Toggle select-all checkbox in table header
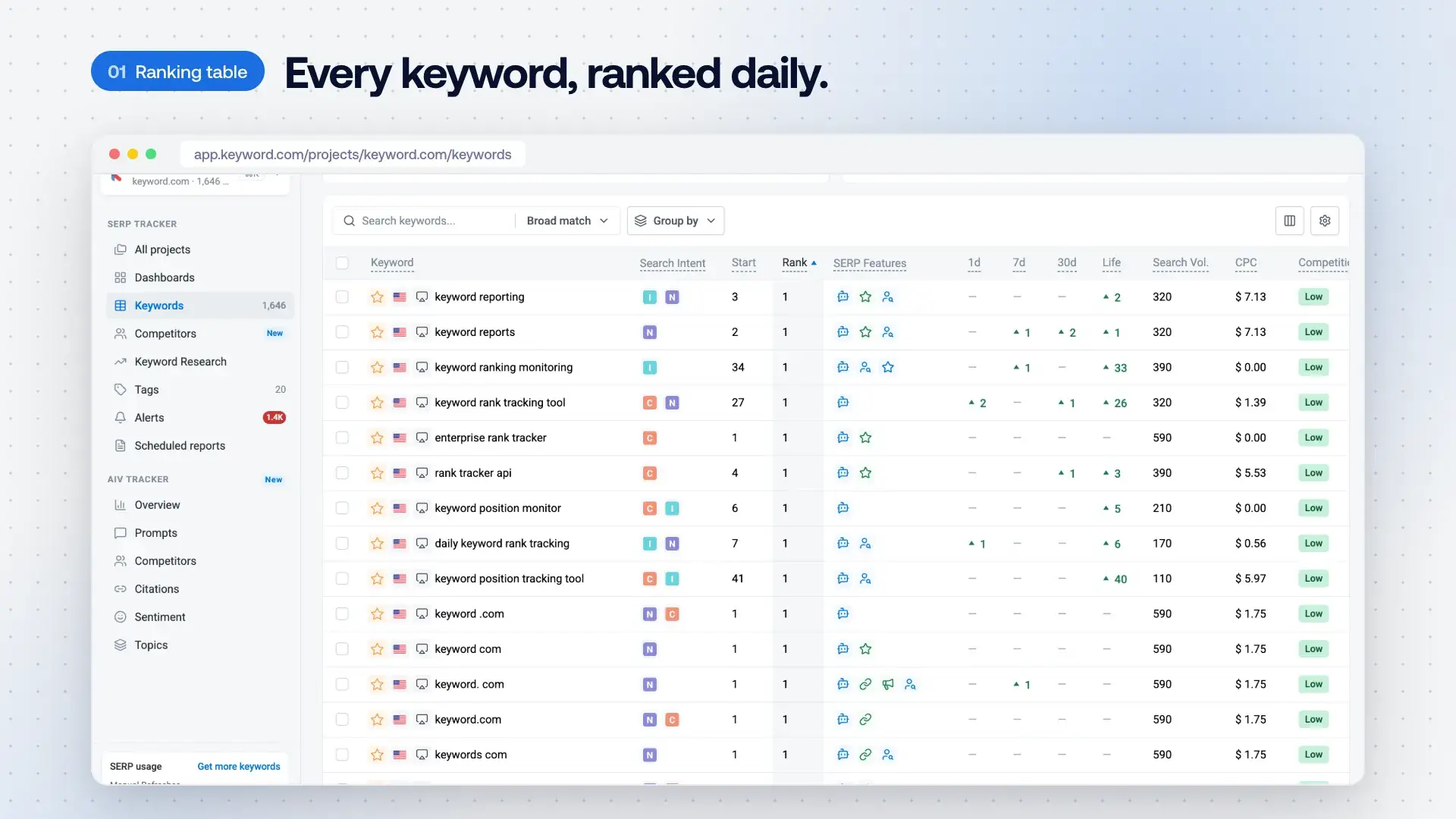1456x819 pixels. 342,263
